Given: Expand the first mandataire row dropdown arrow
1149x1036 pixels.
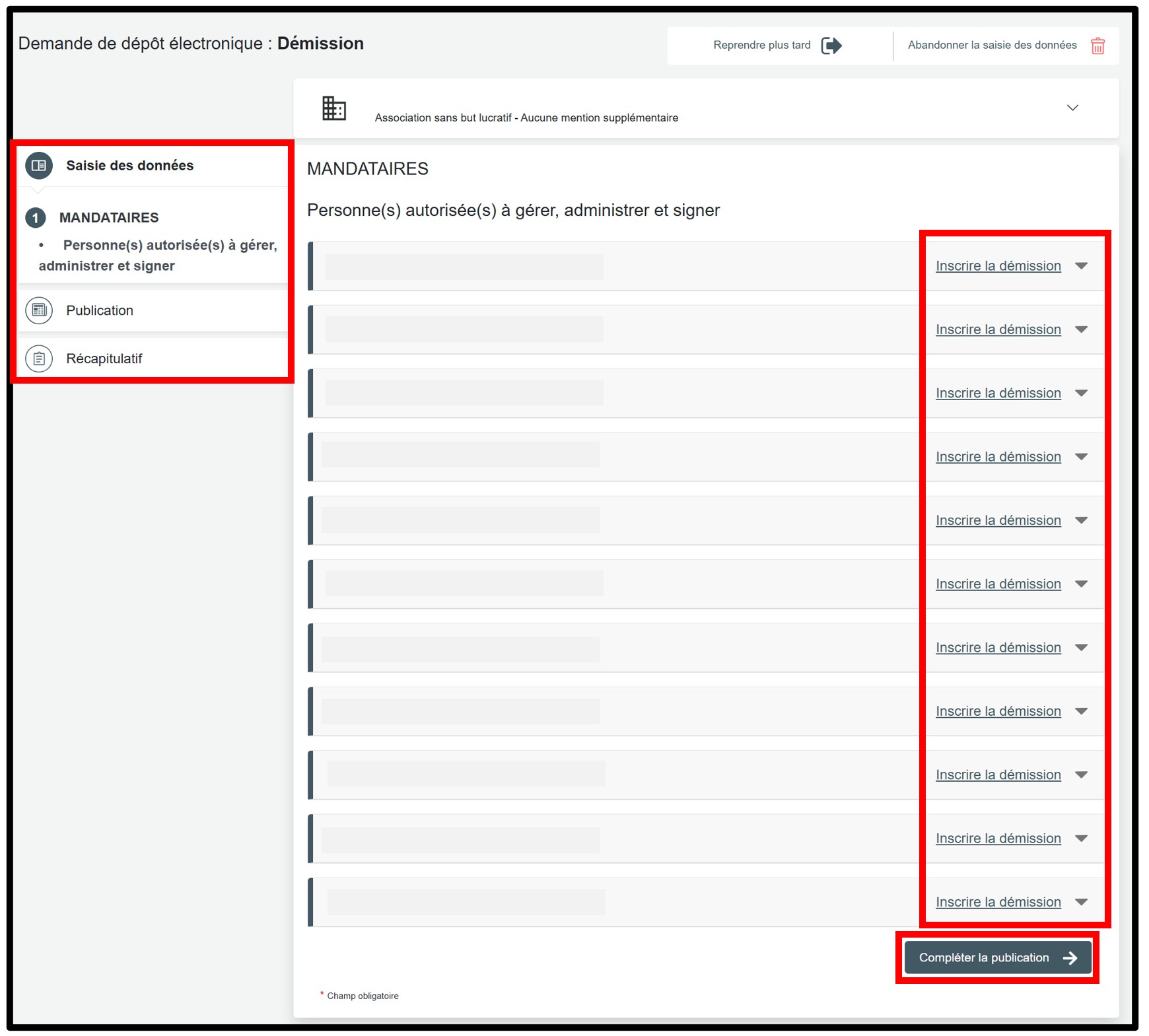Looking at the screenshot, I should (1081, 266).
